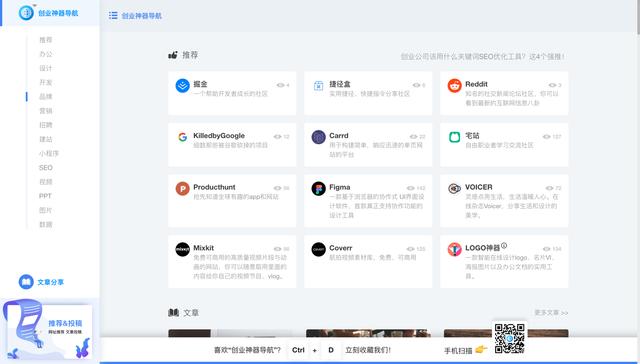Open the SEO keyword tools headline link
640x364 pixels.
coord(483,57)
